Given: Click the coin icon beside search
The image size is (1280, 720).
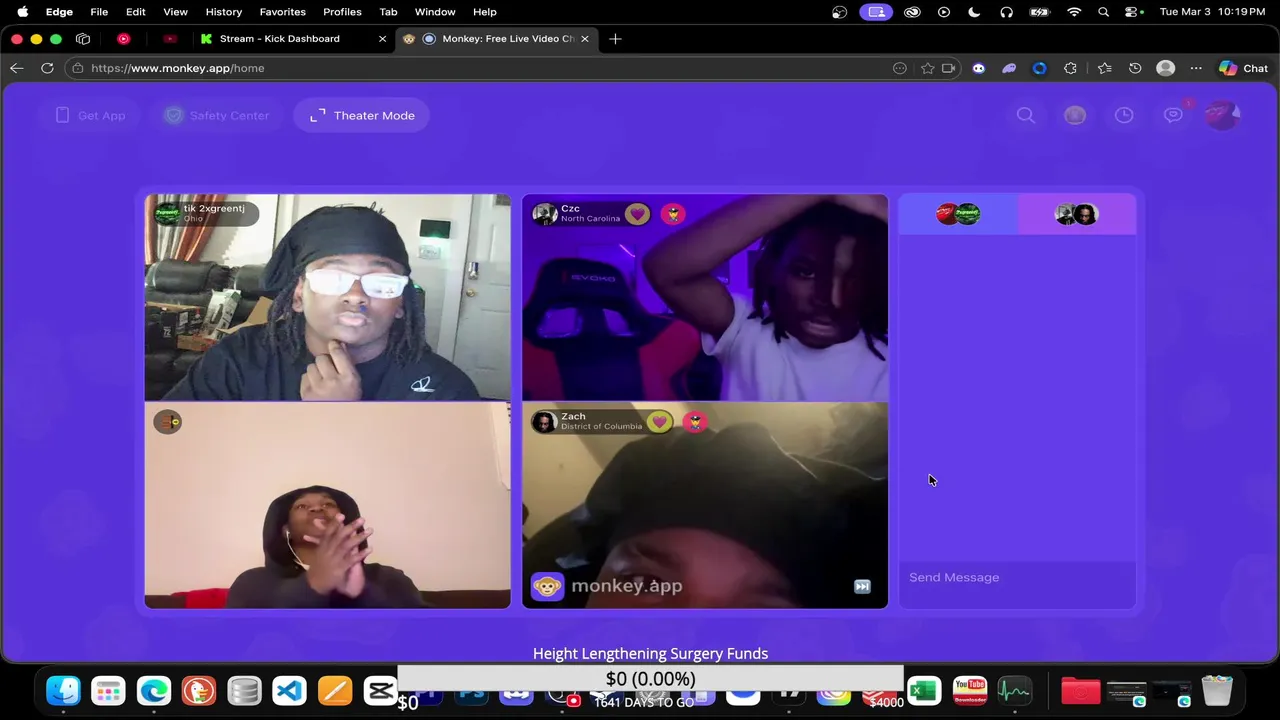Looking at the screenshot, I should click(1075, 115).
